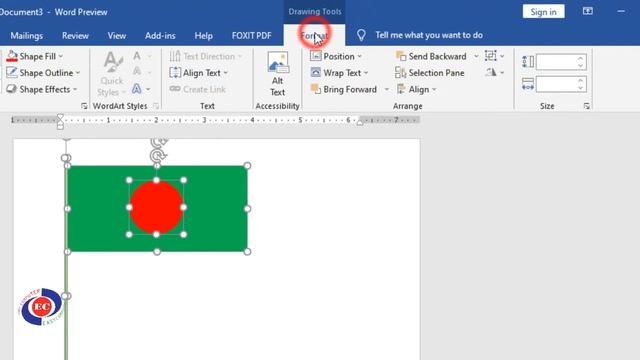Click the Shape Outline pen icon
Image resolution: width=640 pixels, height=360 pixels.
pyautogui.click(x=12, y=73)
